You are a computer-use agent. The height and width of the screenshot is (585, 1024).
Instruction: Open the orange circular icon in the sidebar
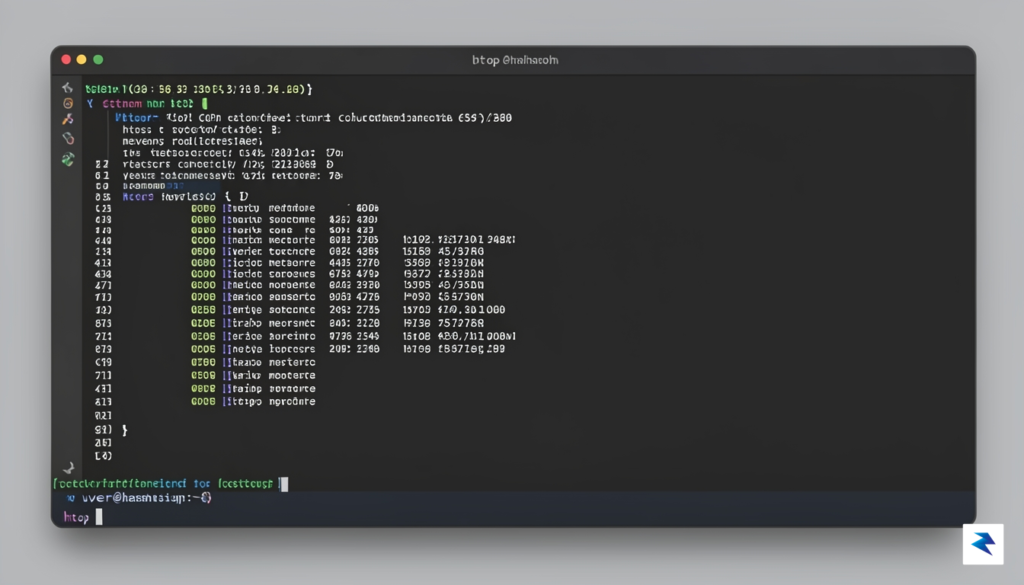pyautogui.click(x=68, y=103)
